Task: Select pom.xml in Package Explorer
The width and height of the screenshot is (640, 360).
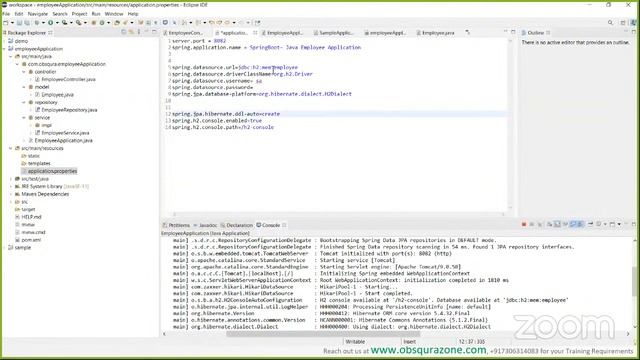Action: click(28, 240)
